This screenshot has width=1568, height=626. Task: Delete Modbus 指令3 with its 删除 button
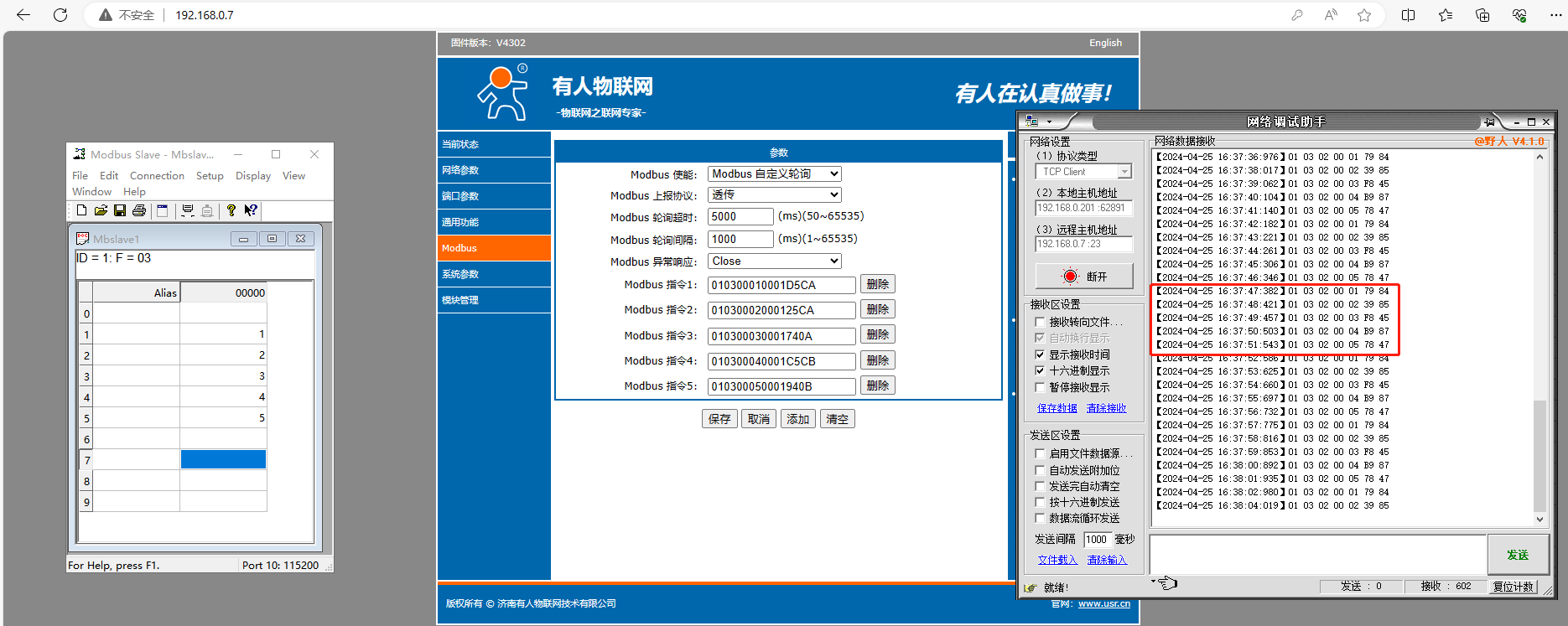click(x=878, y=335)
